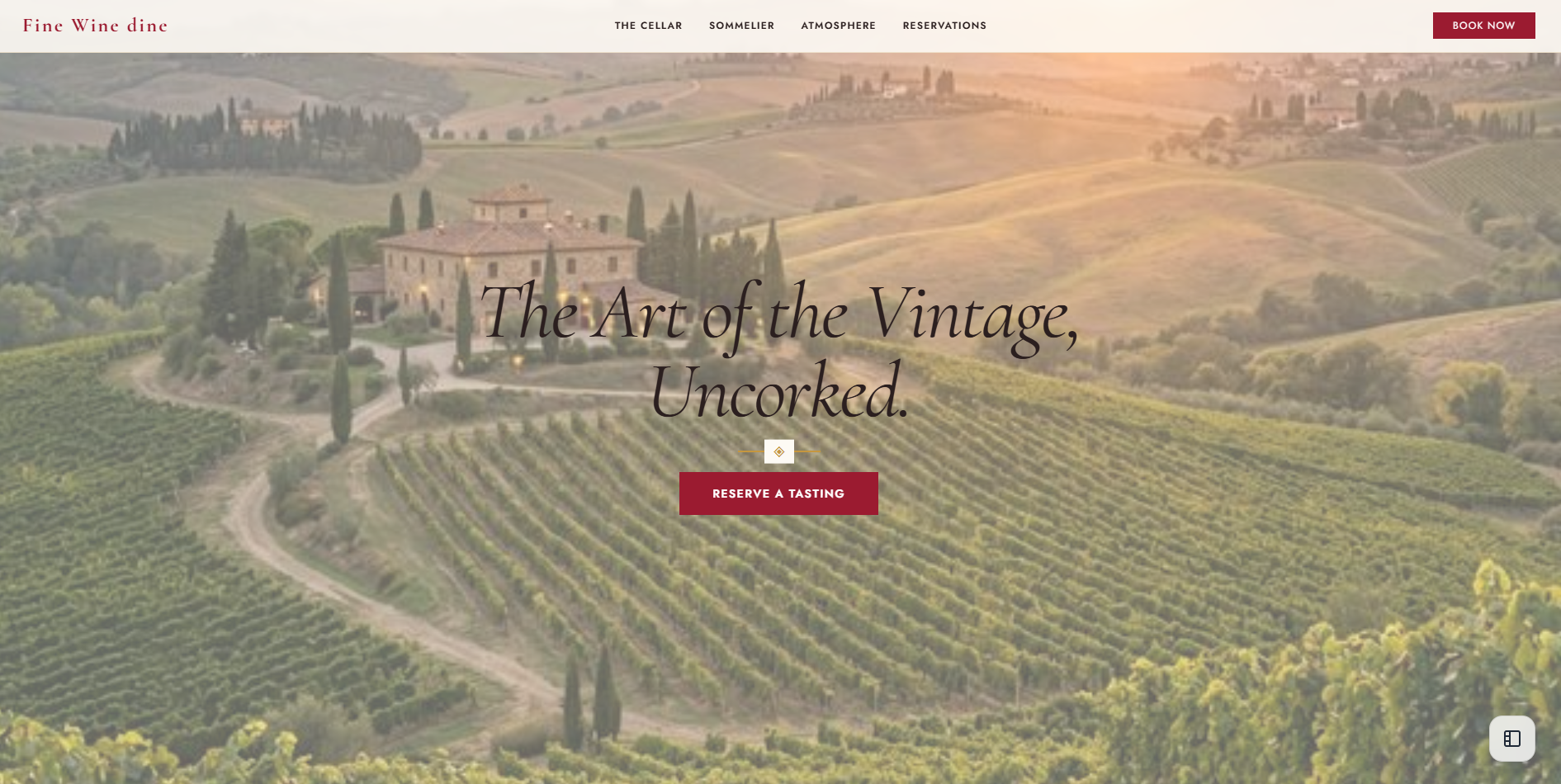The height and width of the screenshot is (784, 1561).
Task: Click the white square behind the diamond divider
Action: (x=779, y=451)
